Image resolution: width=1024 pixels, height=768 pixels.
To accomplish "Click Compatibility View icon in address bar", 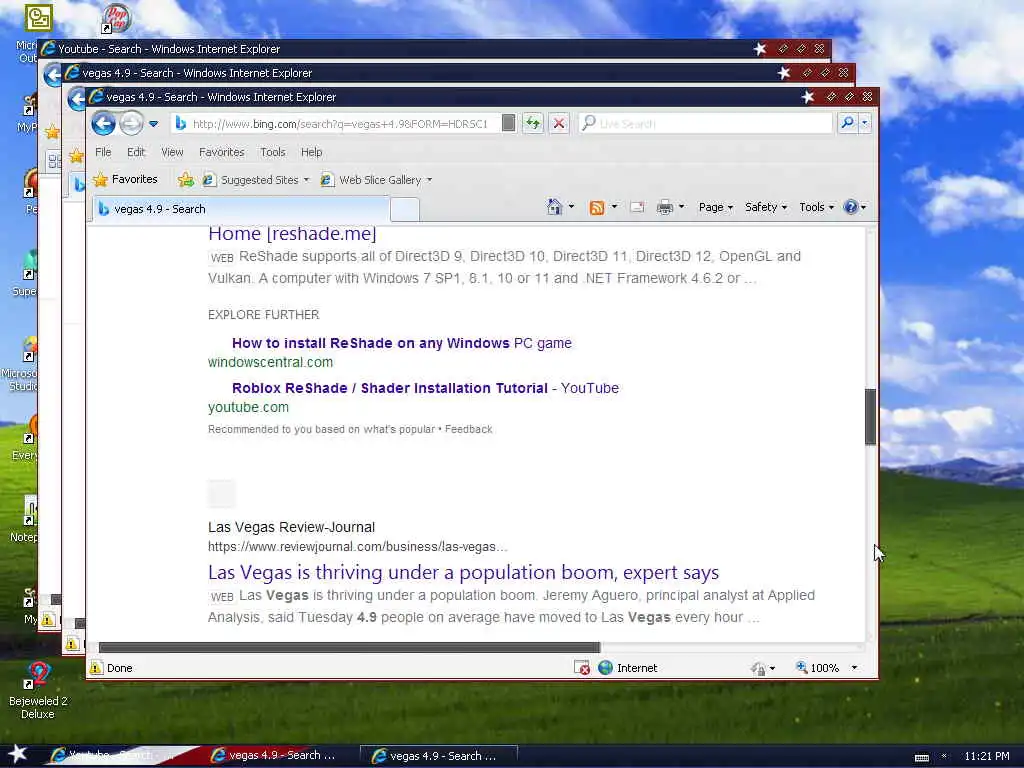I will tap(508, 123).
